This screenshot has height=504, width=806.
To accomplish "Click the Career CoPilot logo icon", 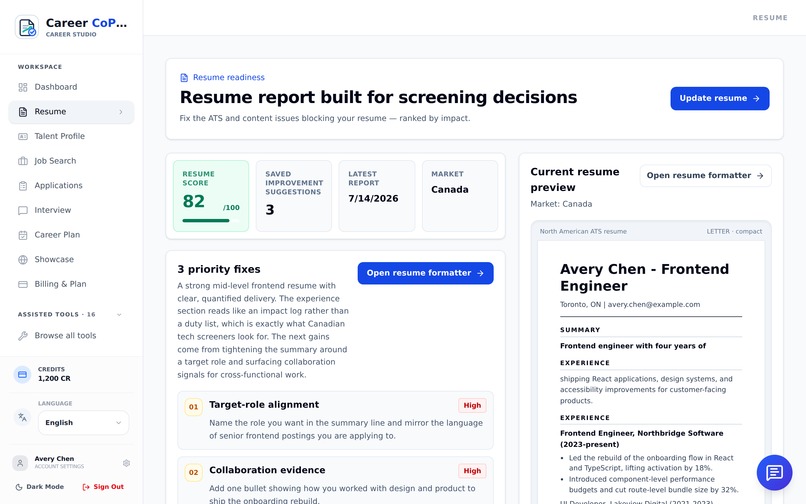I will tap(27, 27).
